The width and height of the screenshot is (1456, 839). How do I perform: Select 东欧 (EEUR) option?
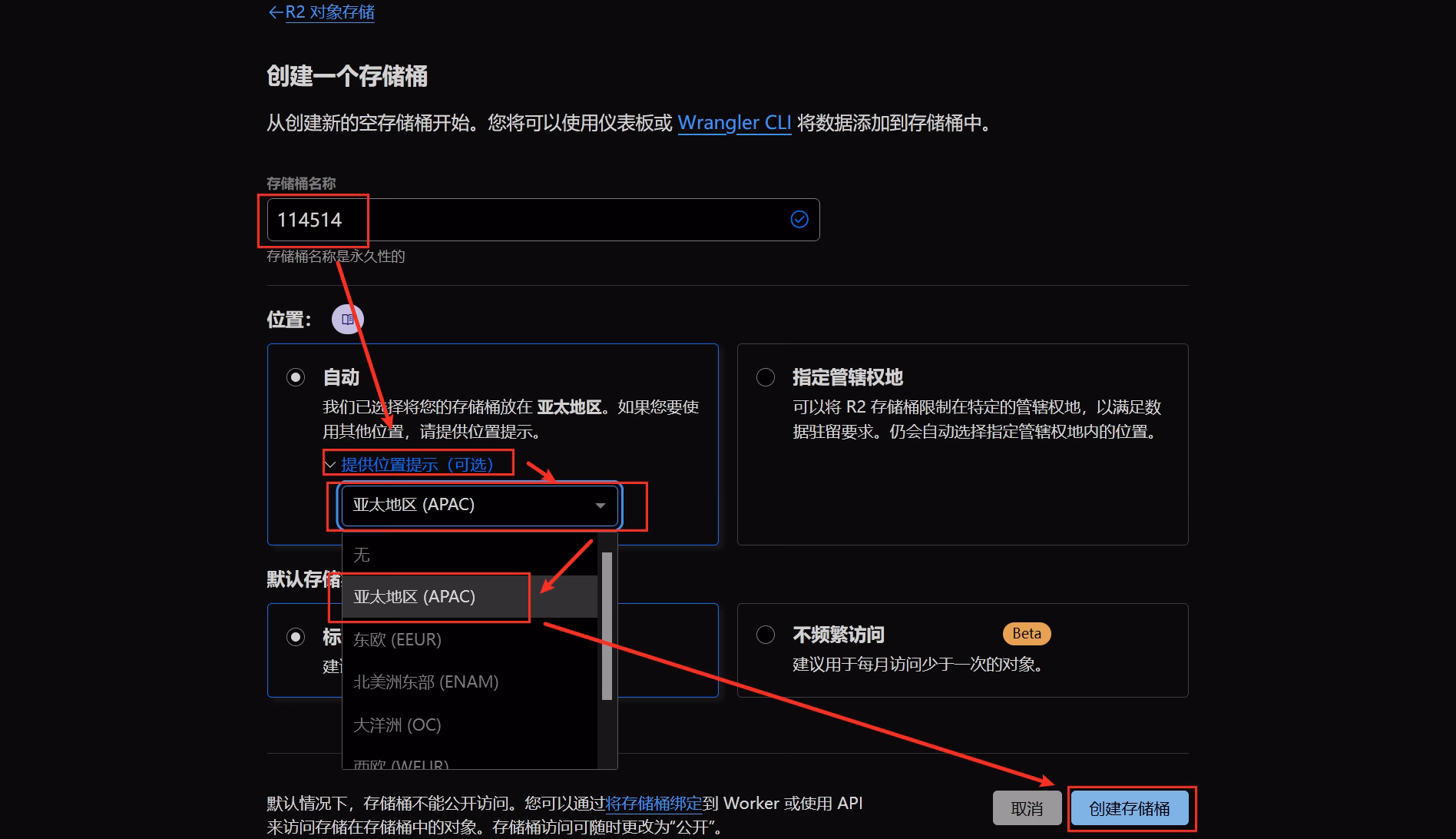pyautogui.click(x=397, y=639)
